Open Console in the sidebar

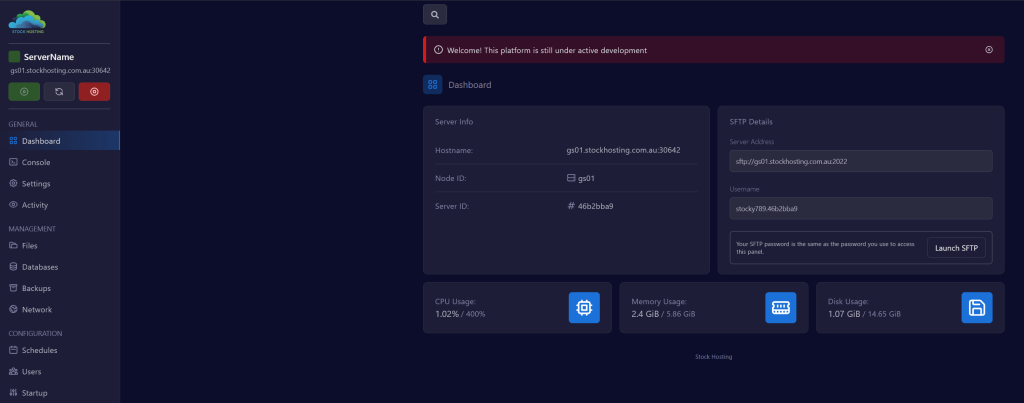(36, 162)
